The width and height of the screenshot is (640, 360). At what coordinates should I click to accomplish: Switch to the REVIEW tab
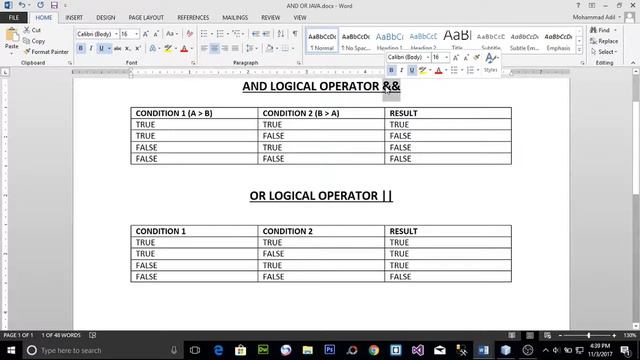tap(271, 18)
